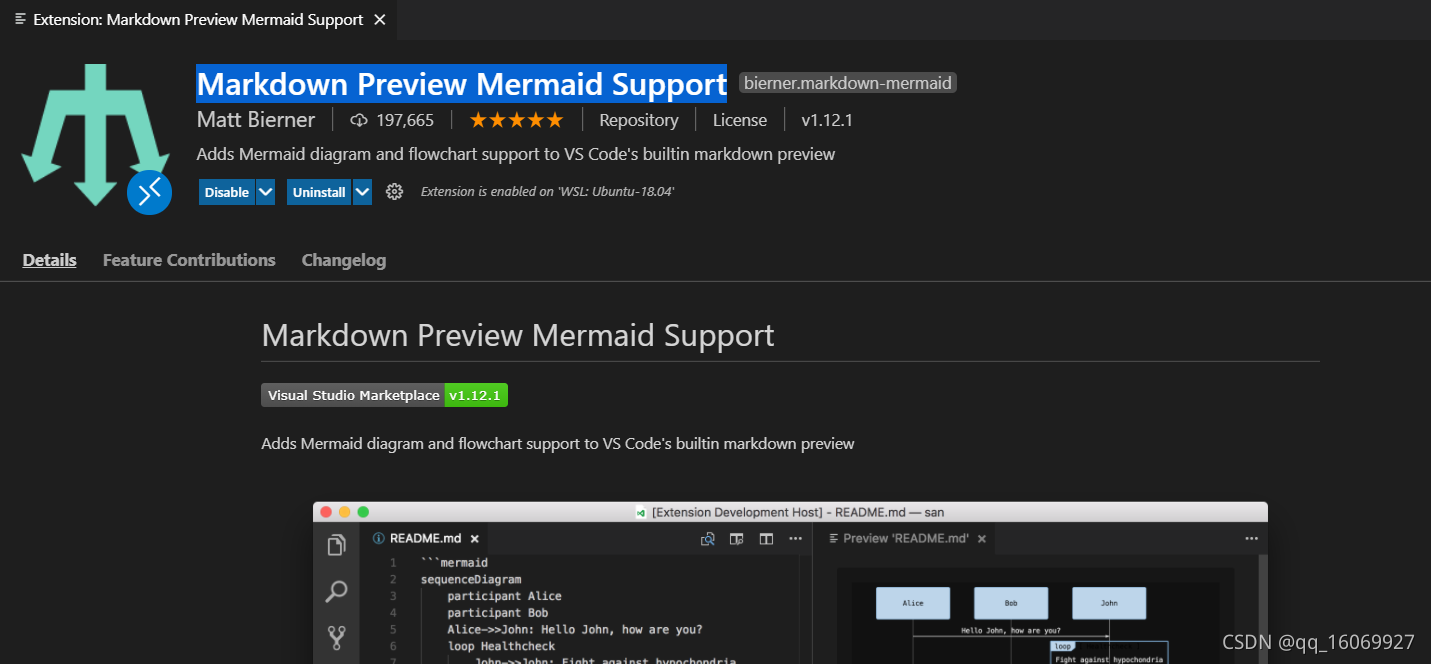1431x664 pixels.
Task: Click open preview to the side icon in demo
Action: [736, 538]
